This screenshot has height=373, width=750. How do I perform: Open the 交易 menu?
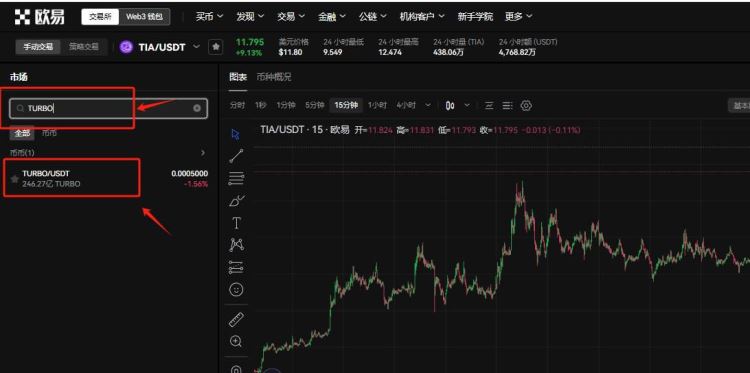click(x=291, y=17)
